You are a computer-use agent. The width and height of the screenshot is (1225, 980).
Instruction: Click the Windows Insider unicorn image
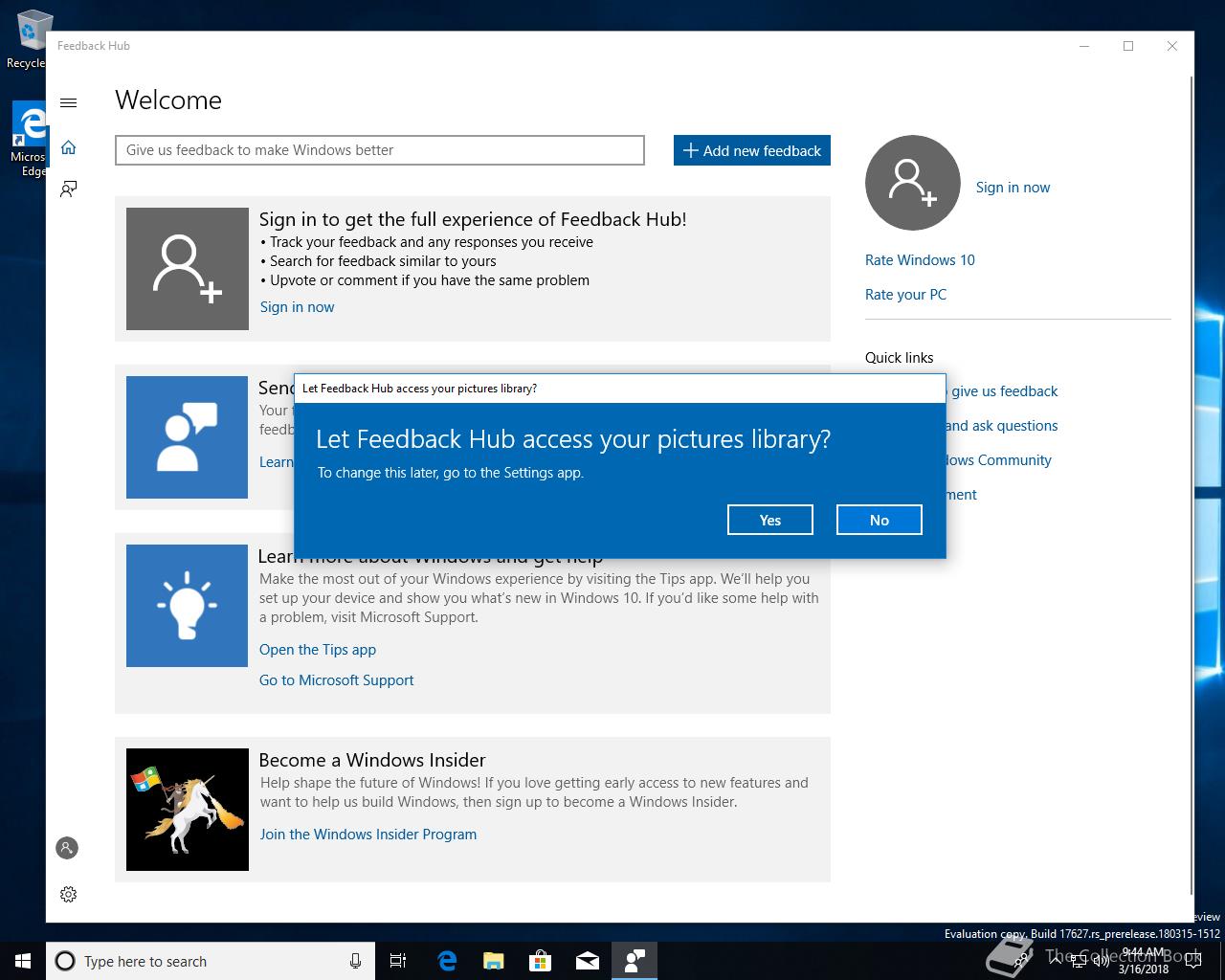pos(188,810)
